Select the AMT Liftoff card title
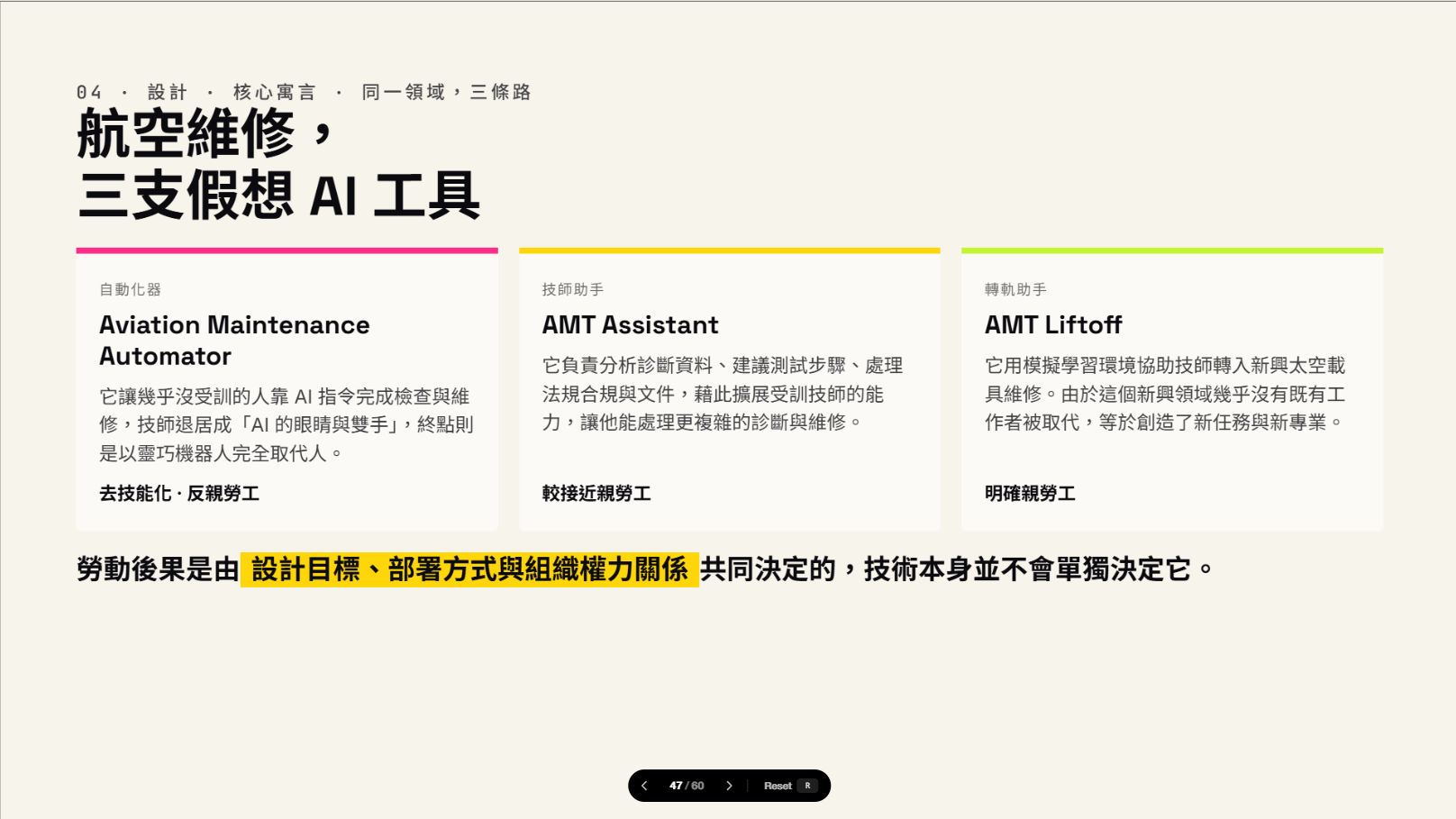The width and height of the screenshot is (1456, 819). click(1053, 325)
